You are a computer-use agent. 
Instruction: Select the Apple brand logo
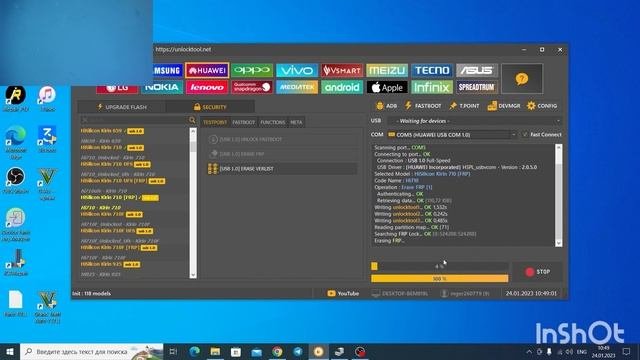[x=387, y=87]
